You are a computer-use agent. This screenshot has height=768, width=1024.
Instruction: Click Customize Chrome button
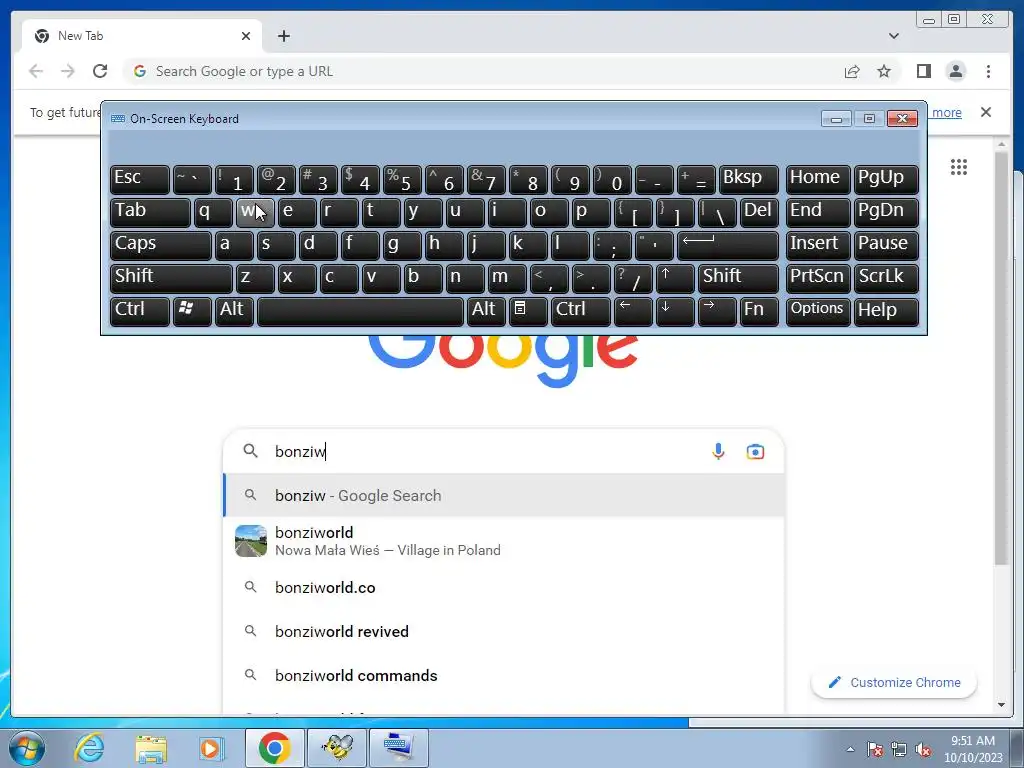(x=893, y=682)
